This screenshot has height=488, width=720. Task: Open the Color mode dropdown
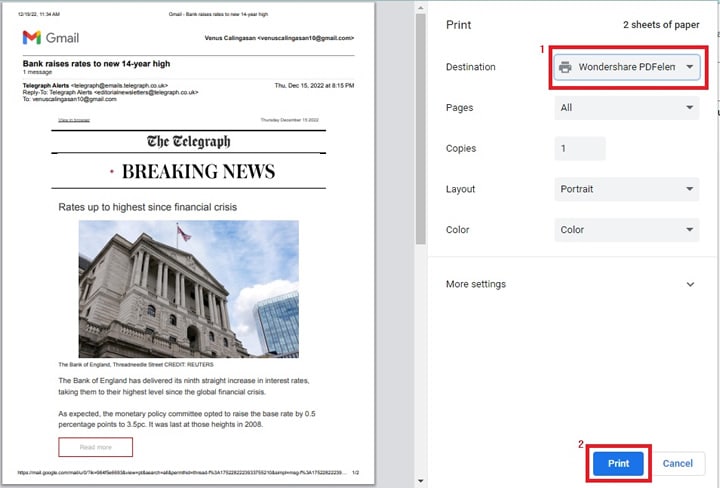pos(627,230)
